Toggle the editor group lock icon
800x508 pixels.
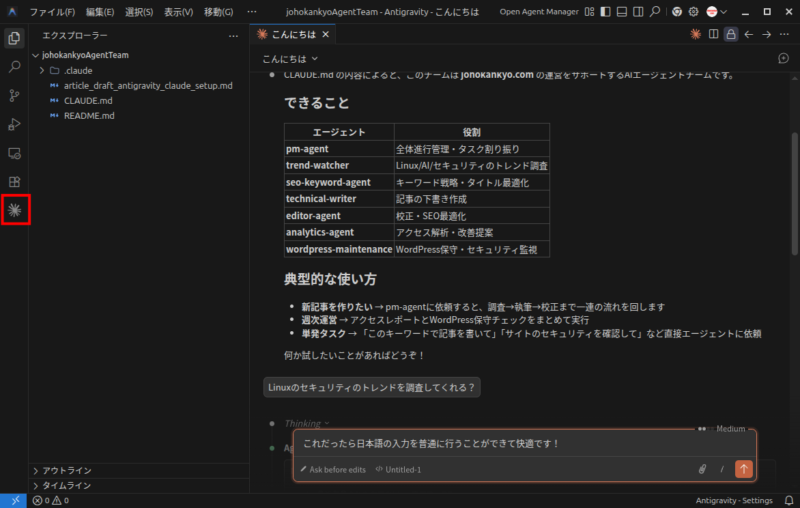731,34
